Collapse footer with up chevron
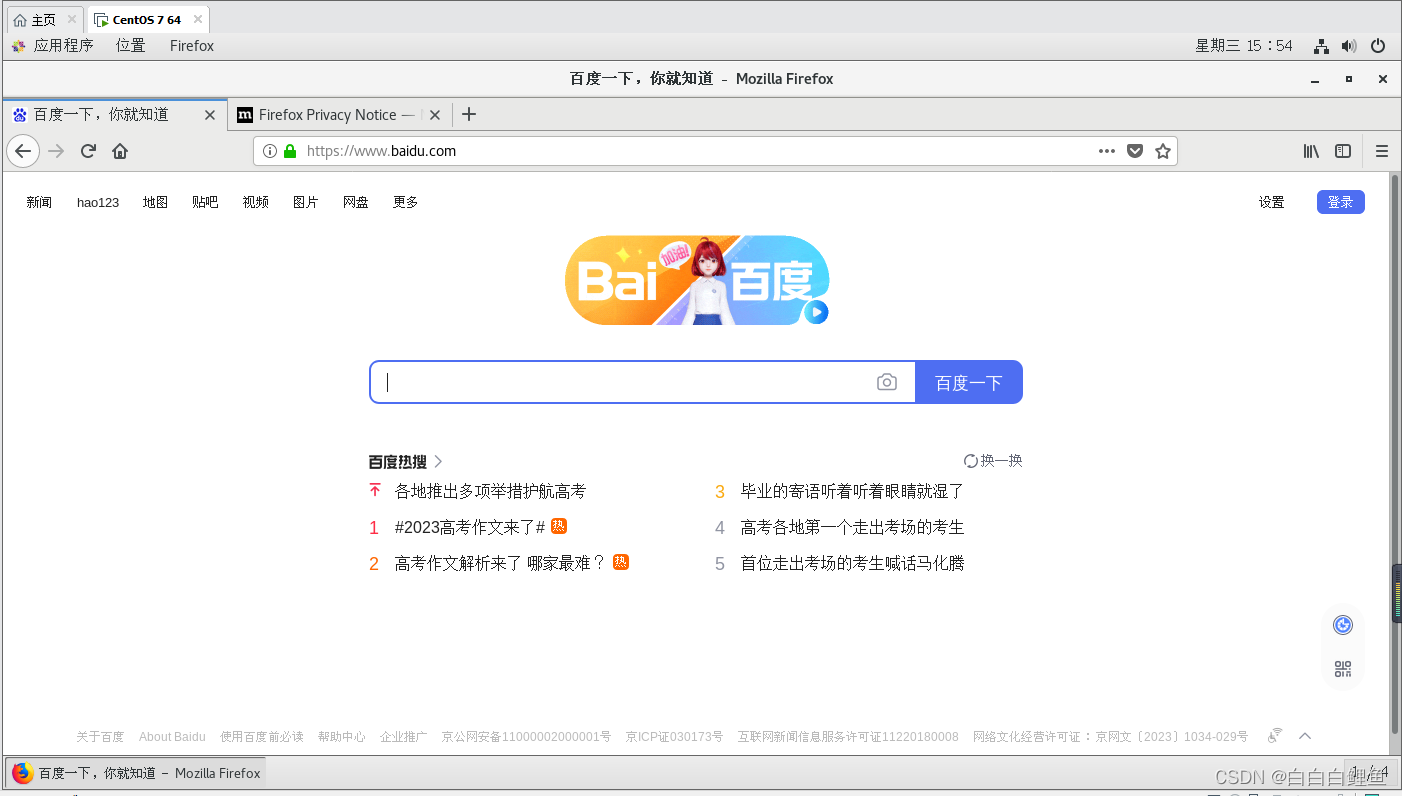The image size is (1402, 796). coord(1305,736)
